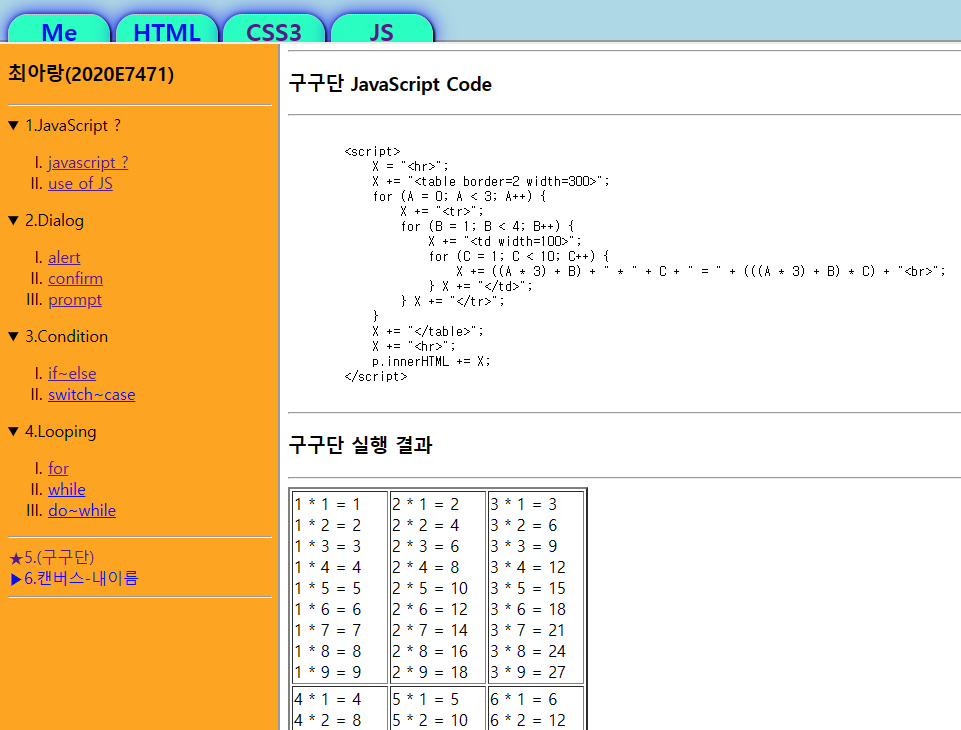961x730 pixels.
Task: Click the 최아랑(2020E7471) heading
Action: click(x=91, y=74)
